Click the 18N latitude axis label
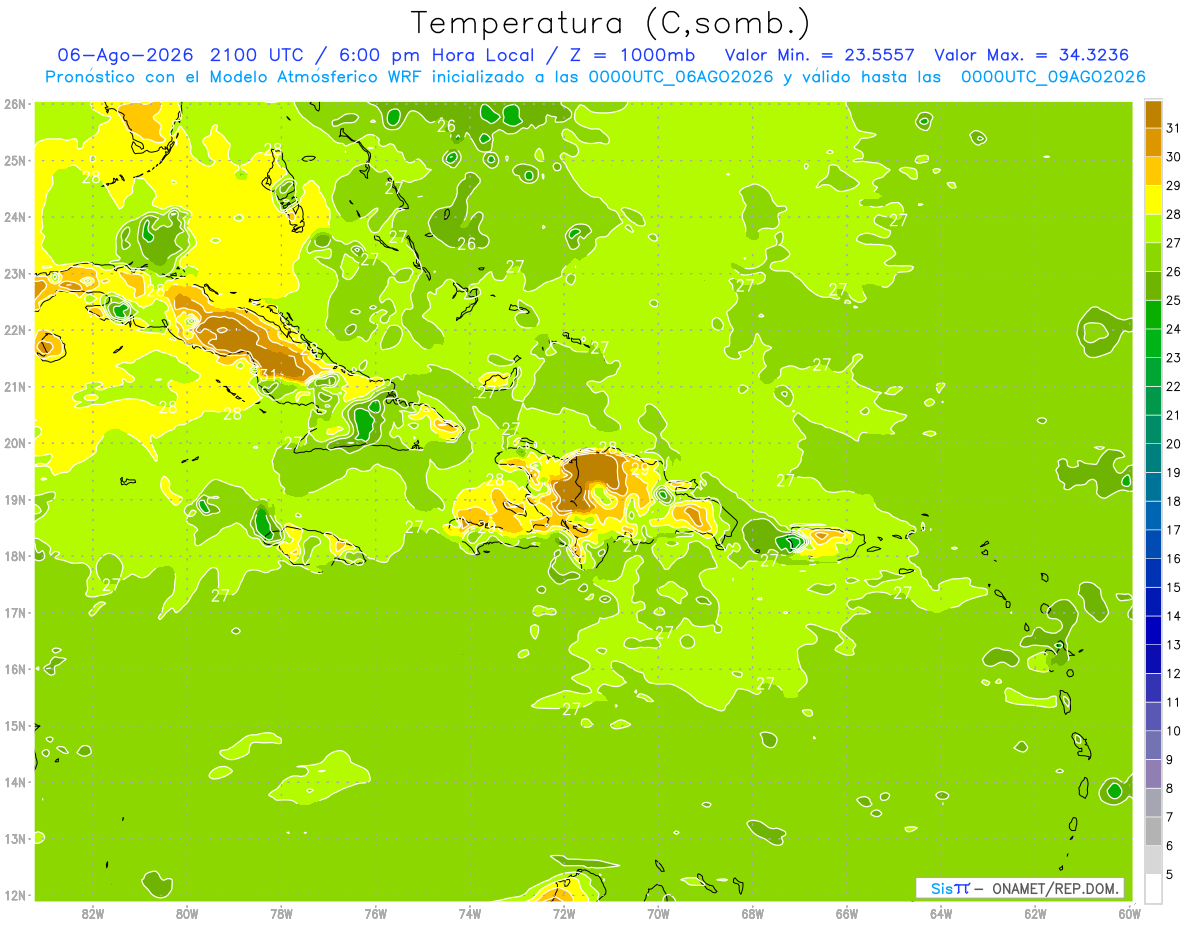Image resolution: width=1200 pixels, height=927 pixels. (14, 556)
